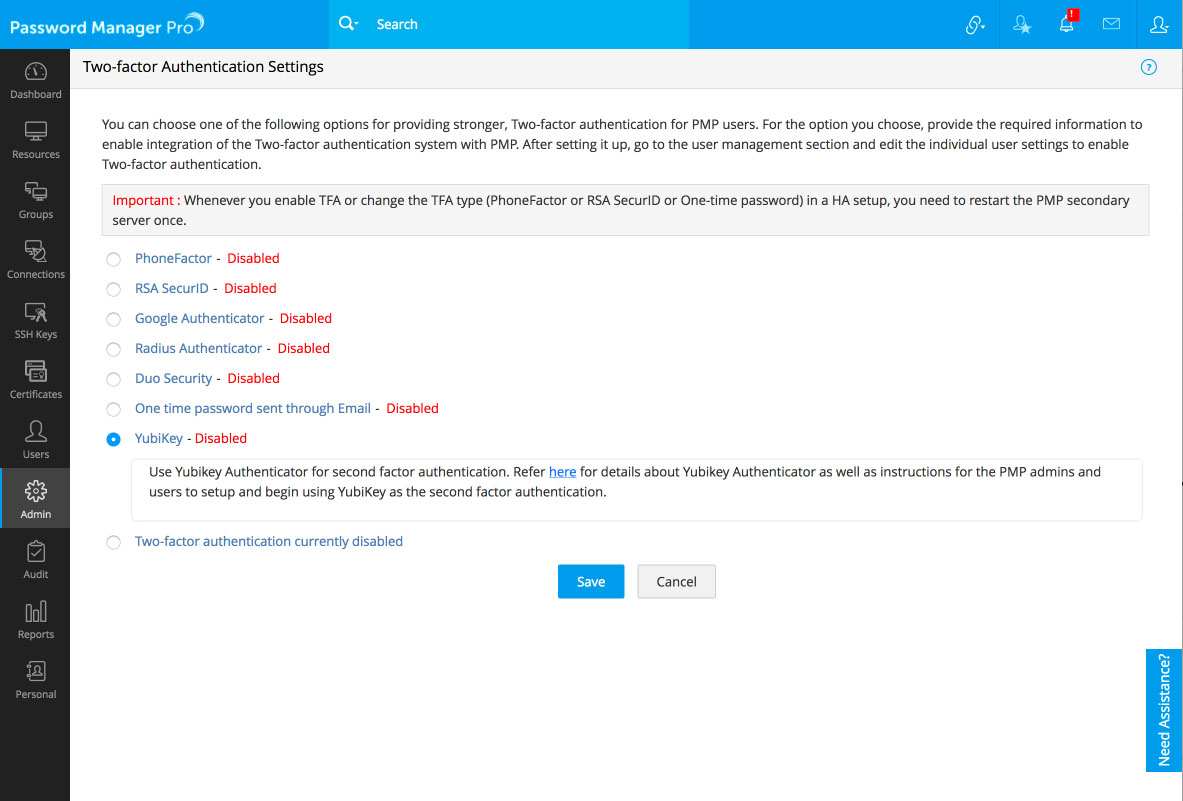The width and height of the screenshot is (1183, 801).
Task: Select the Radius Authenticator radio button
Action: 113,349
